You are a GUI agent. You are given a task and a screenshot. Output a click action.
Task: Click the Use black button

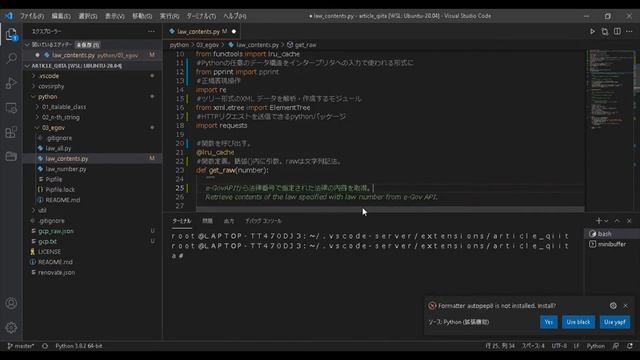(578, 322)
